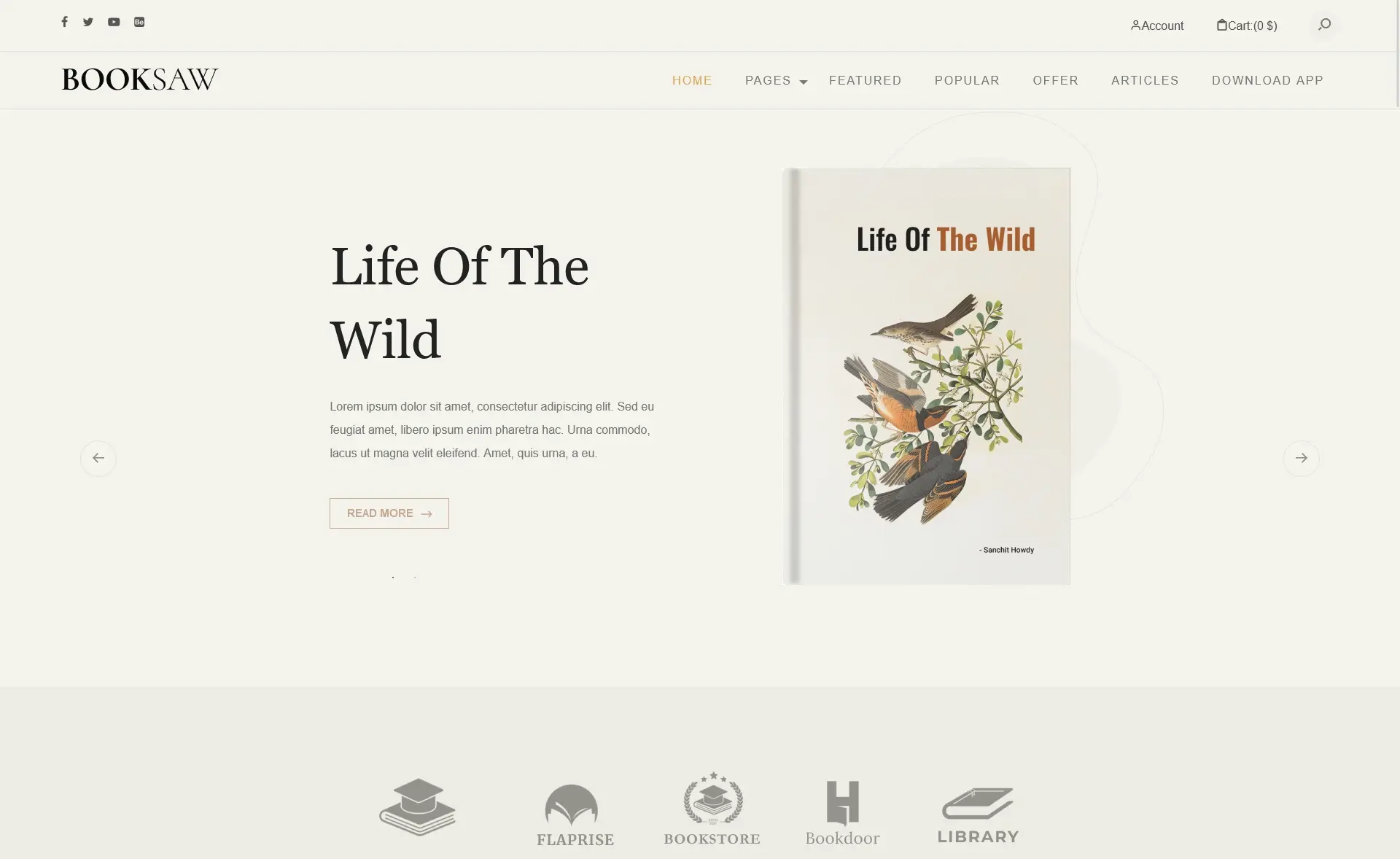This screenshot has height=859, width=1400.
Task: Click the Behance social media icon
Action: coord(139,20)
